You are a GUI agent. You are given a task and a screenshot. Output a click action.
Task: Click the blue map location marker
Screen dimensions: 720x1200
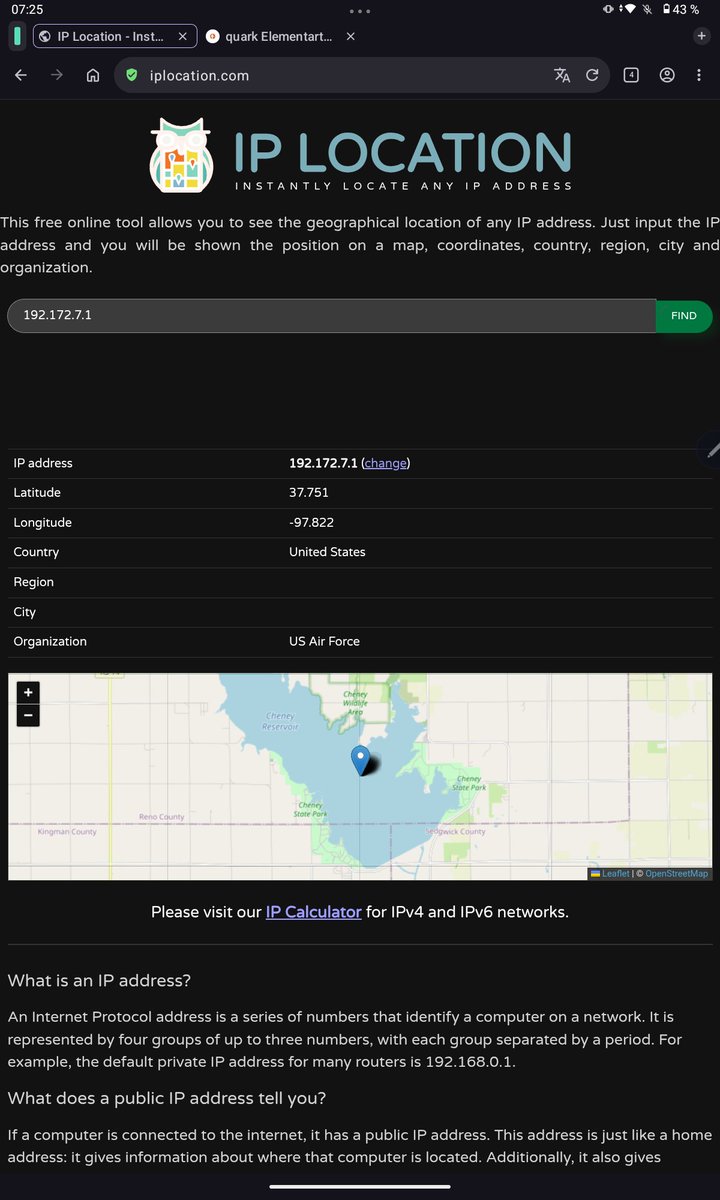coord(361,760)
